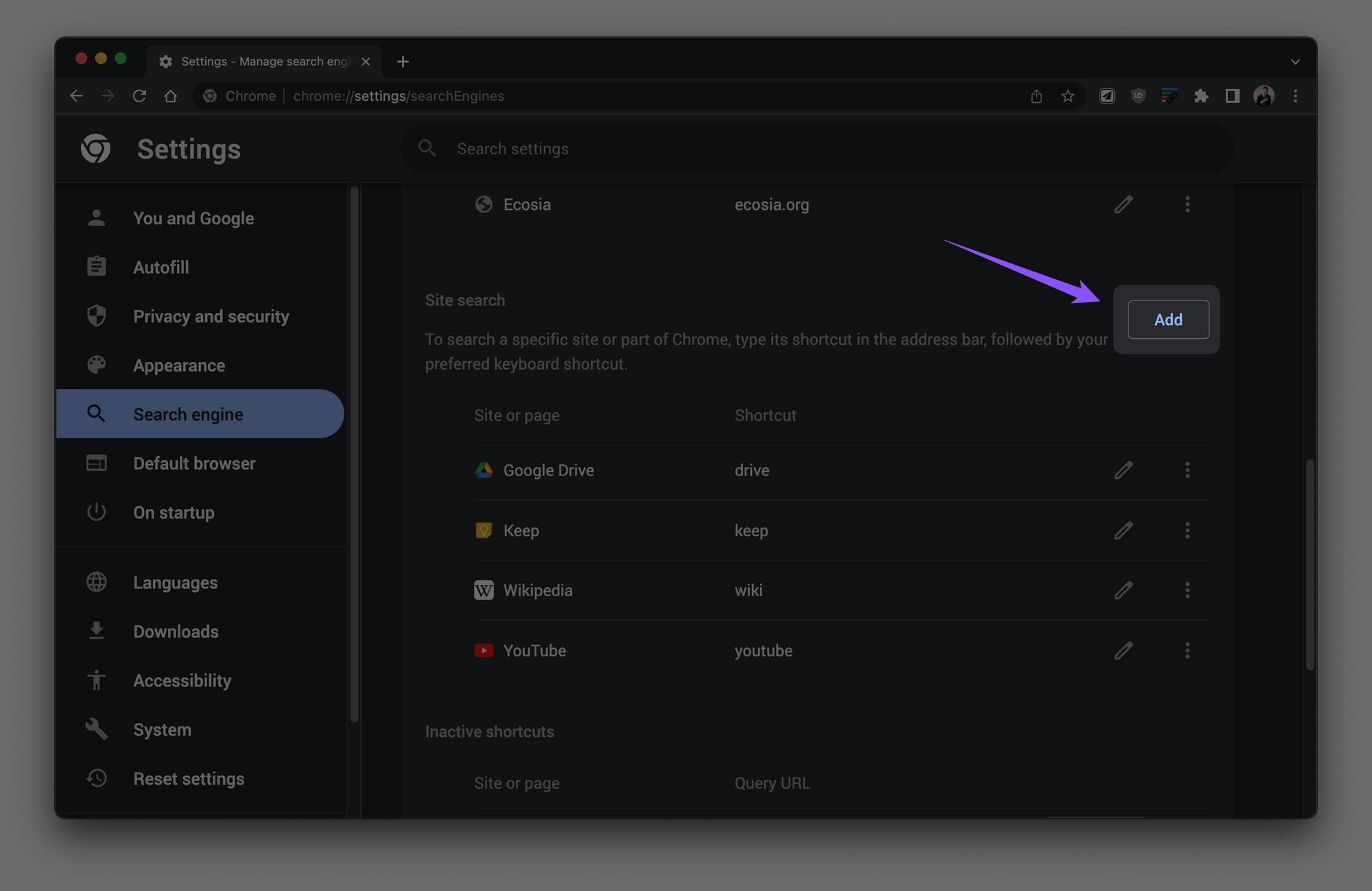Click the sidebar vertical scrollbar
This screenshot has width=1372, height=891.
(x=354, y=454)
